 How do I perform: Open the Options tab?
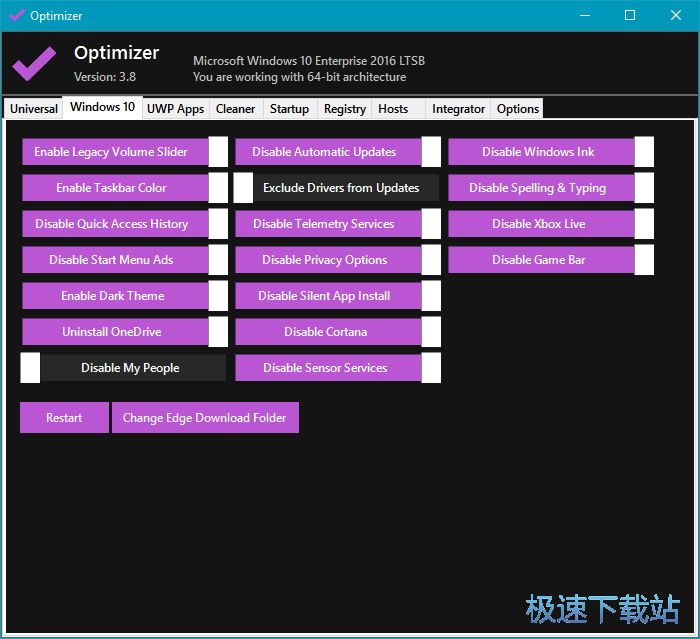tap(518, 109)
